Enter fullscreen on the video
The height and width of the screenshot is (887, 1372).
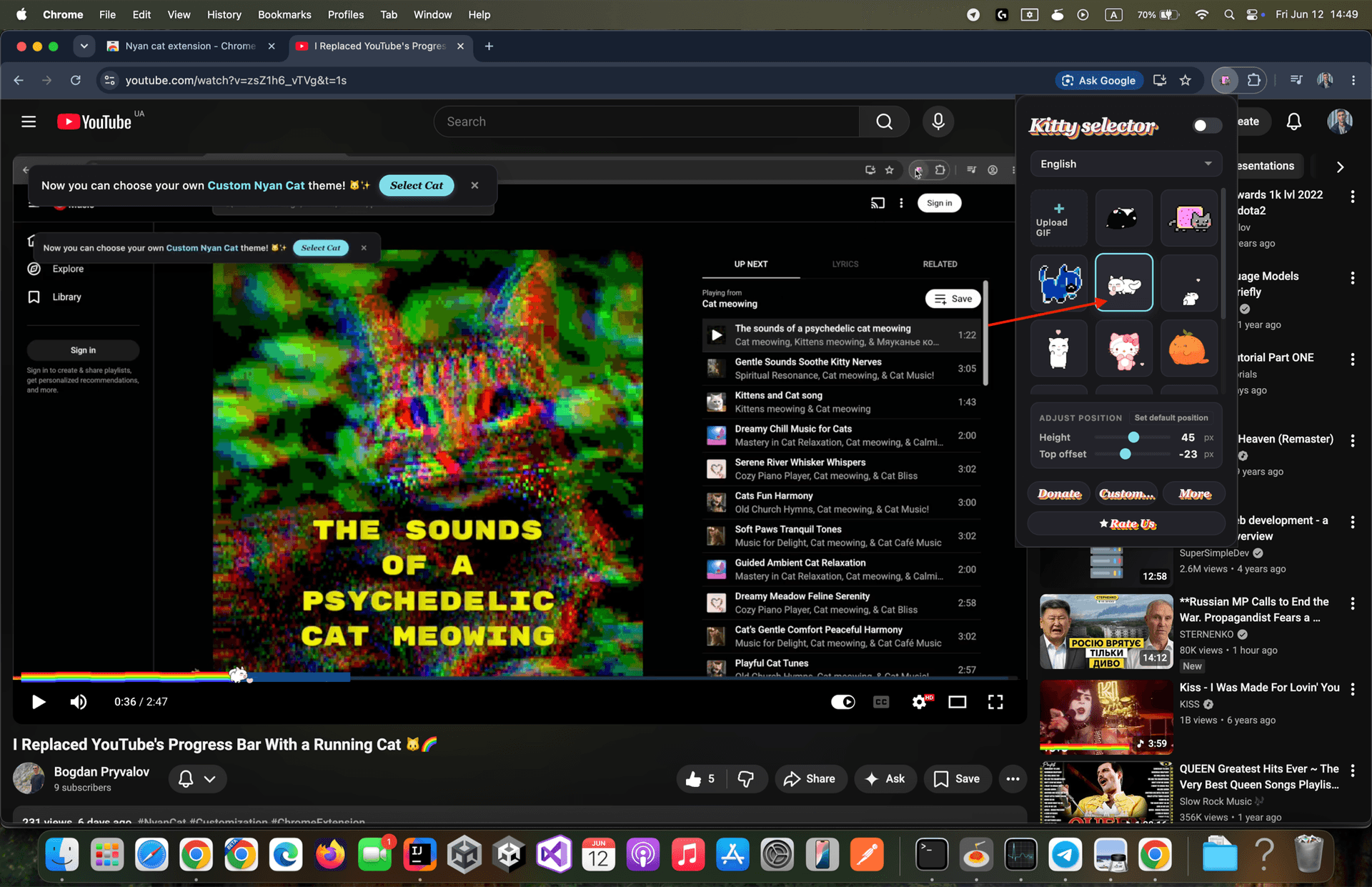[x=995, y=702]
